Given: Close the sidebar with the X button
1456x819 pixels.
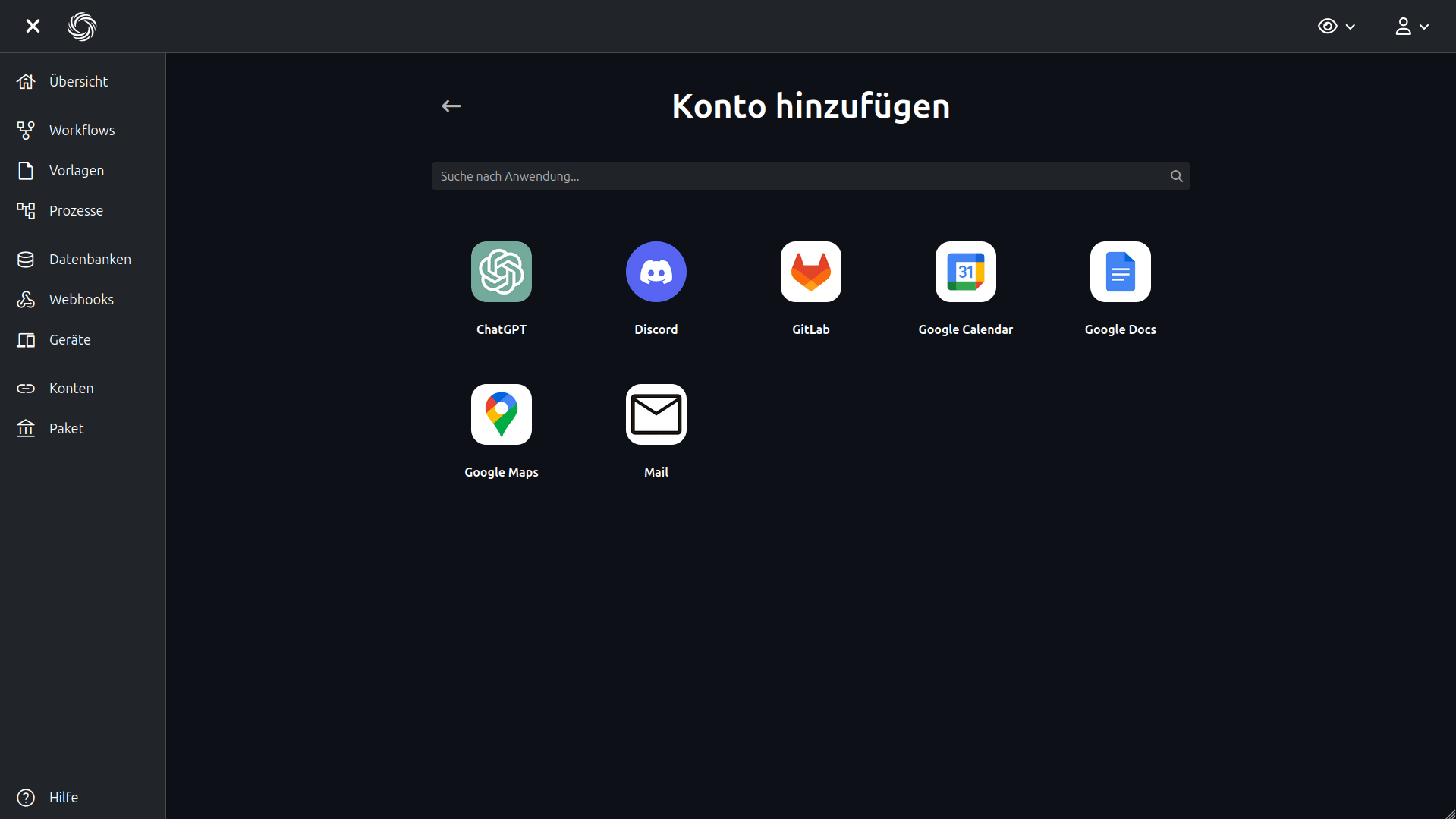Looking at the screenshot, I should 33,27.
